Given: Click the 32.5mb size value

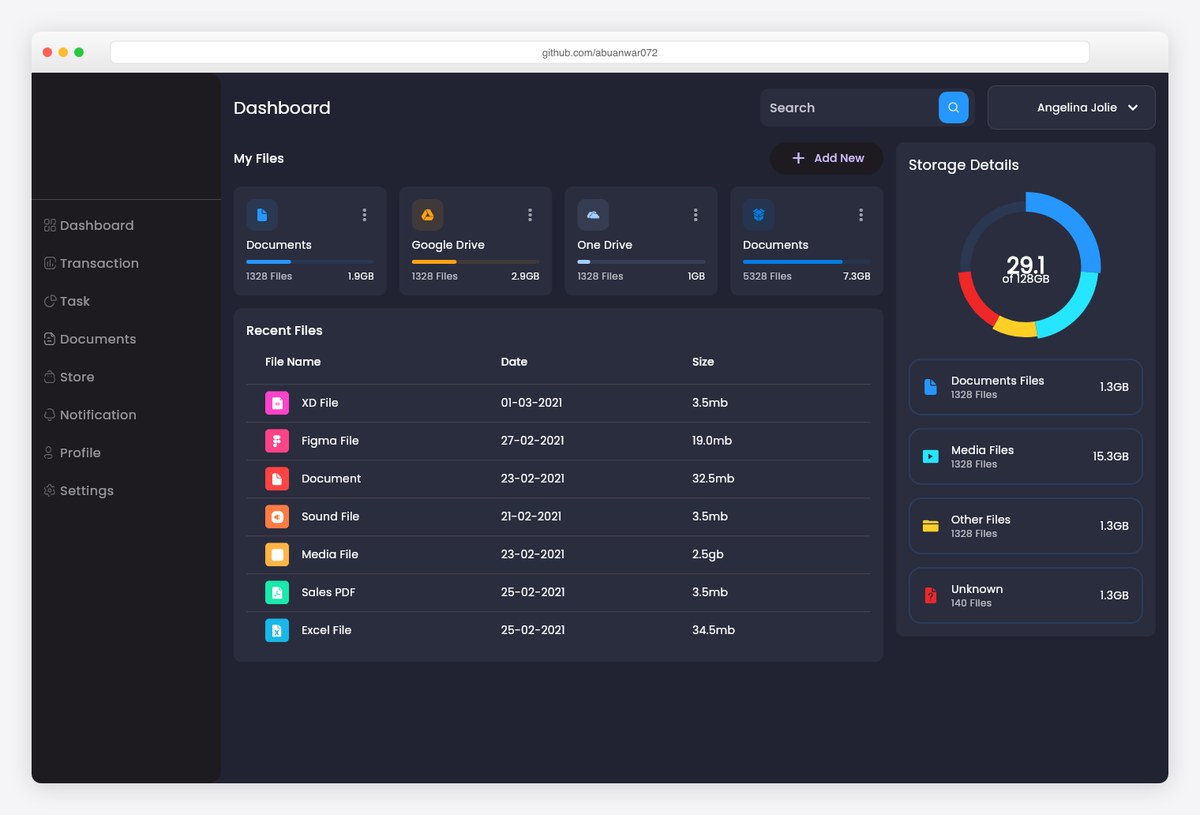Looking at the screenshot, I should (713, 479).
